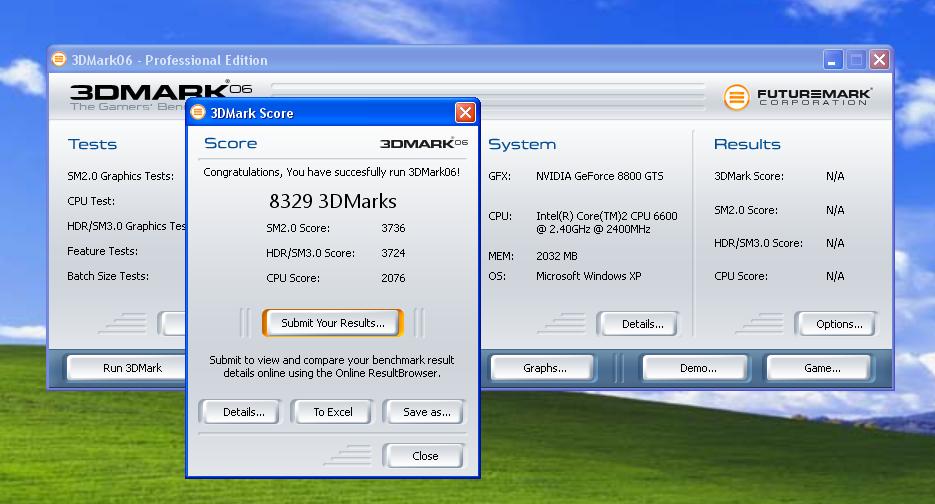935x504 pixels.
Task: Click the 2032 MB memory value
Action: 556,256
